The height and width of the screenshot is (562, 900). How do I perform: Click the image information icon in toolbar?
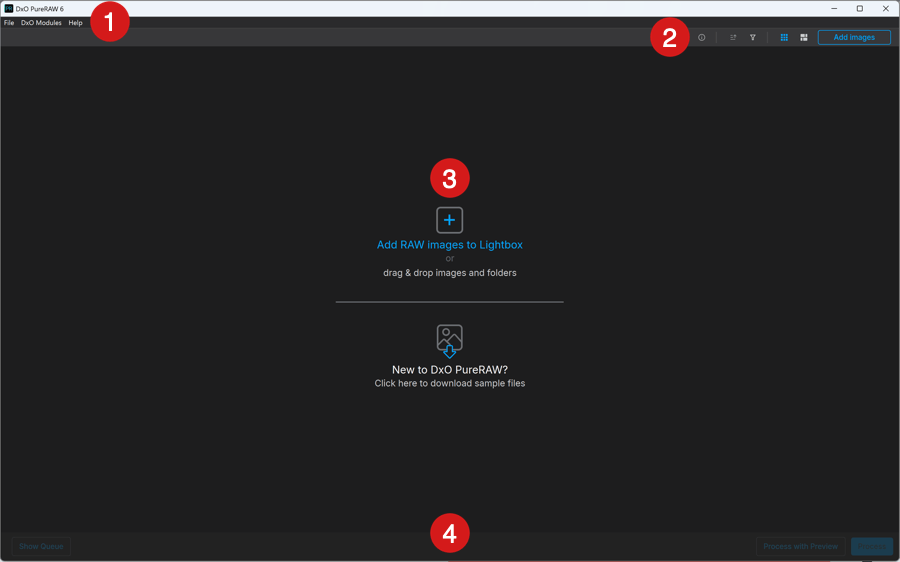pyautogui.click(x=701, y=37)
